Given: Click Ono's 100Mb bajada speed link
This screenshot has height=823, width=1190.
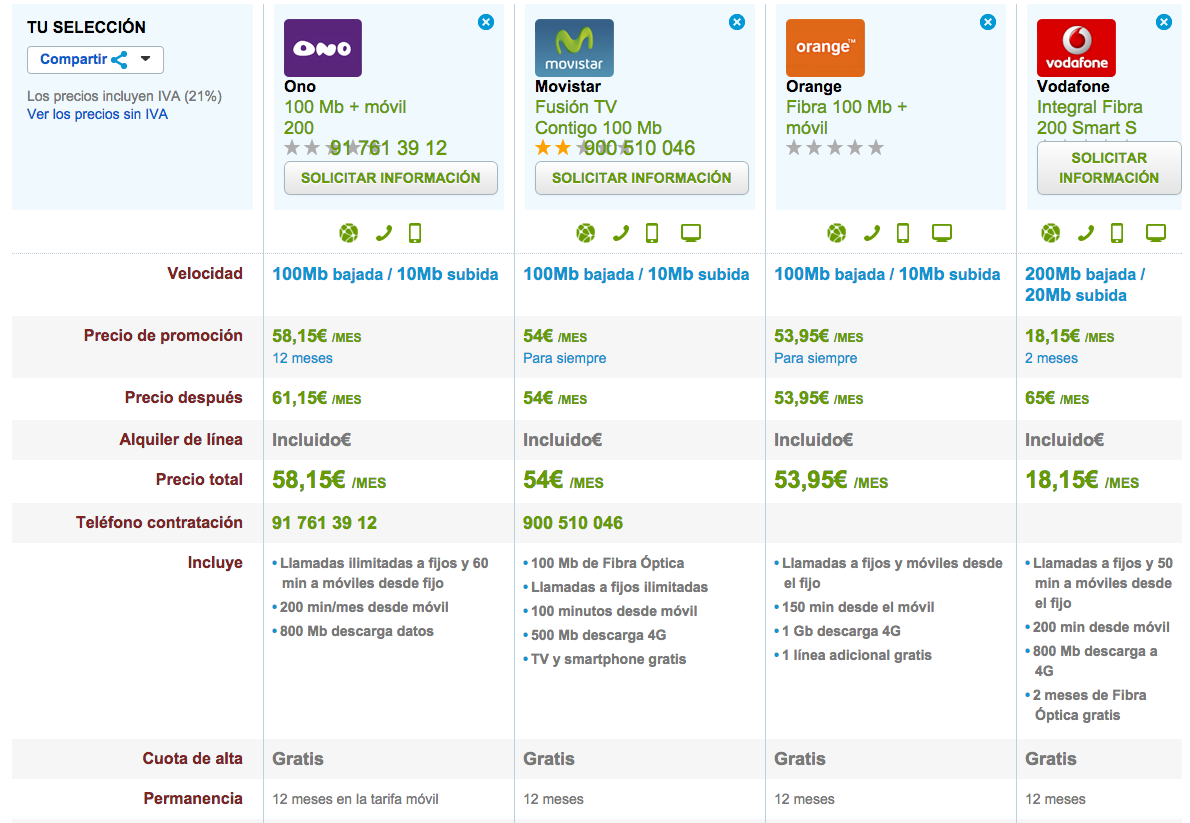Looking at the screenshot, I should coord(385,274).
